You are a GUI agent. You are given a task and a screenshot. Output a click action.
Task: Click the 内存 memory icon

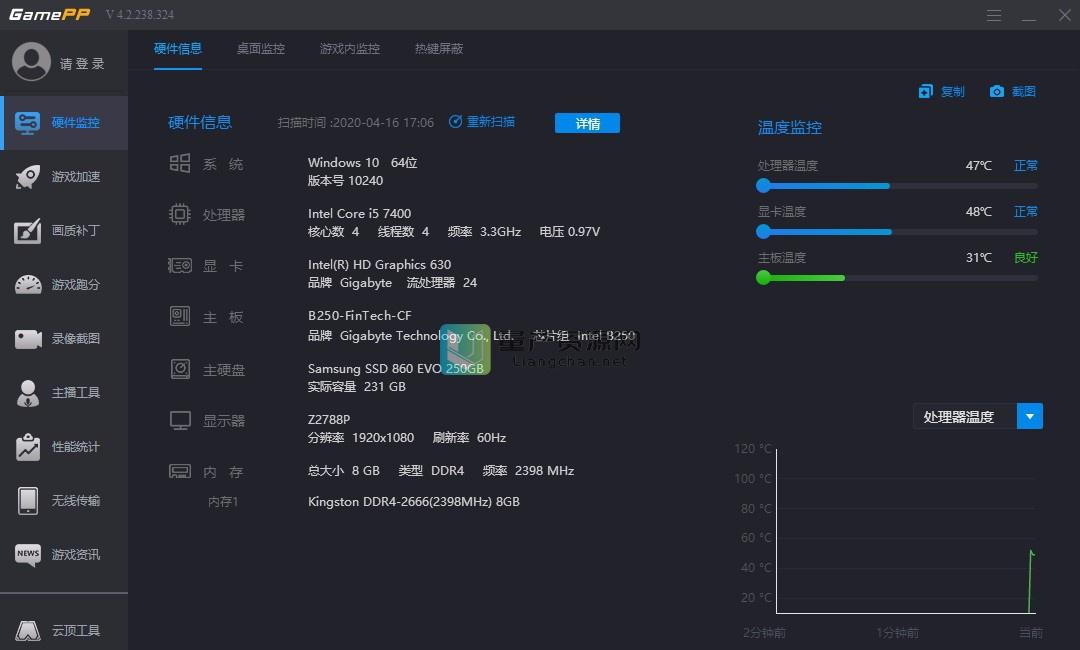180,471
